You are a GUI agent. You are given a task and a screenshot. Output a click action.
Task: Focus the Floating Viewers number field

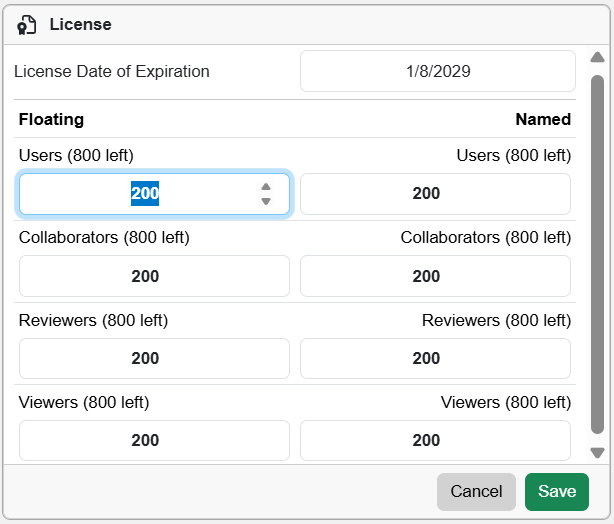tap(154, 440)
